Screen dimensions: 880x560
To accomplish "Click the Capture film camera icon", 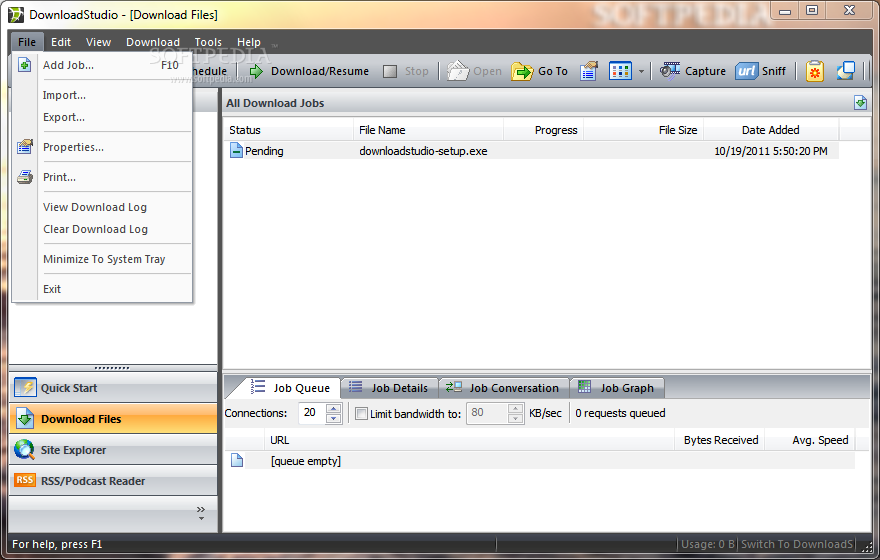I will pos(670,71).
